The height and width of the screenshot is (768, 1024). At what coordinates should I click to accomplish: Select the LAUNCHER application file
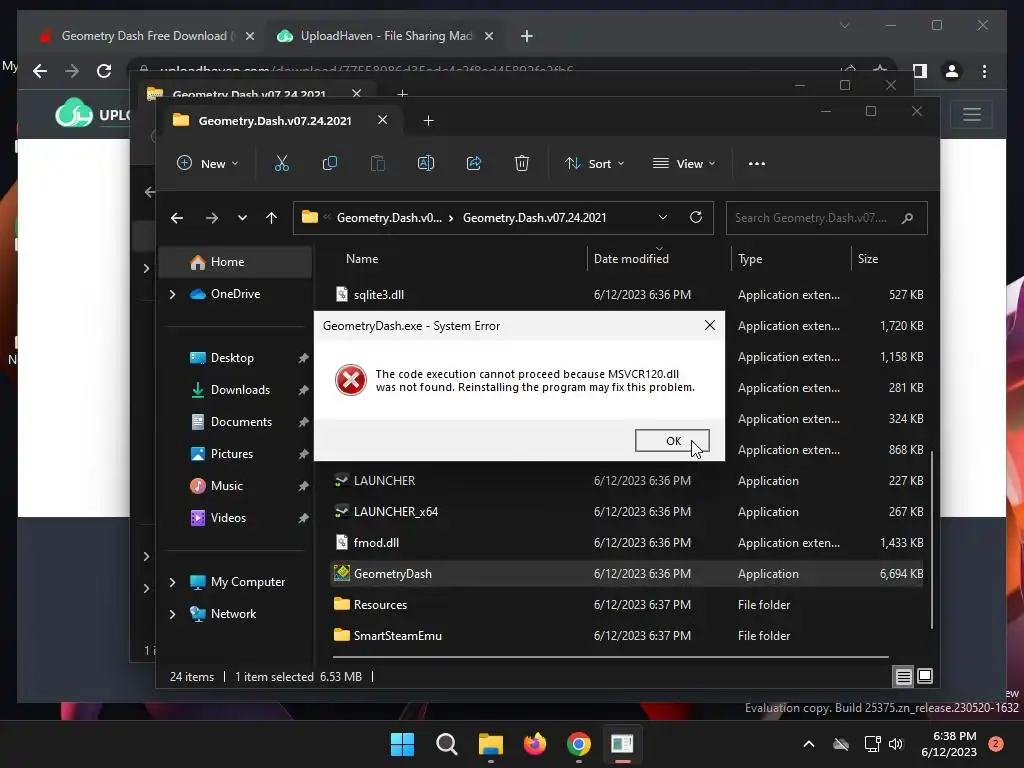coord(384,481)
